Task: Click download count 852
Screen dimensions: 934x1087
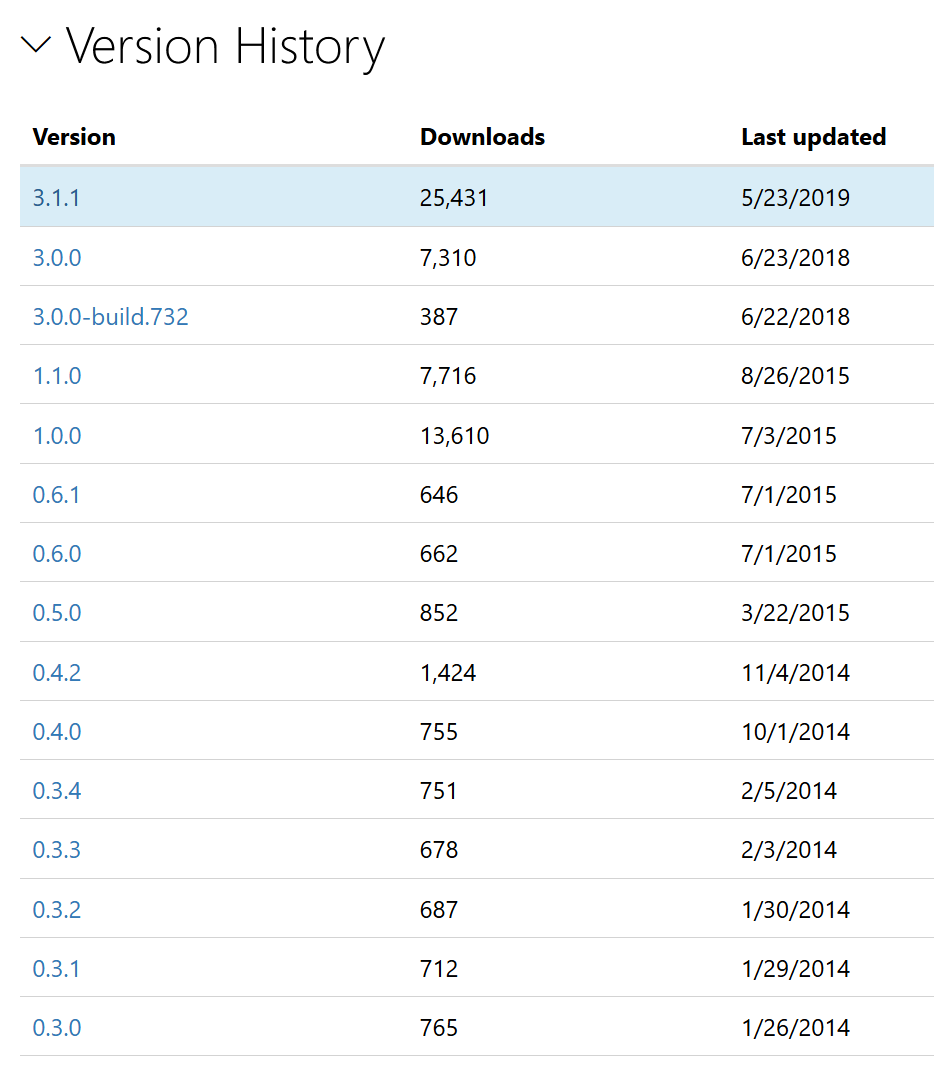Action: coord(439,613)
